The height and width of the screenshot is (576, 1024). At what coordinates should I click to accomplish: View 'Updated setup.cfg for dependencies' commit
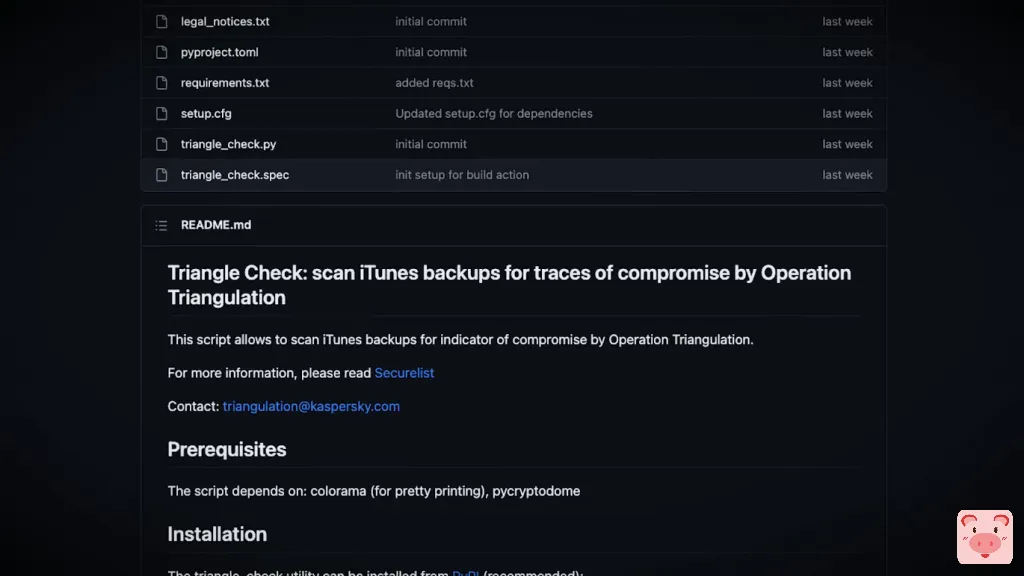[494, 114]
